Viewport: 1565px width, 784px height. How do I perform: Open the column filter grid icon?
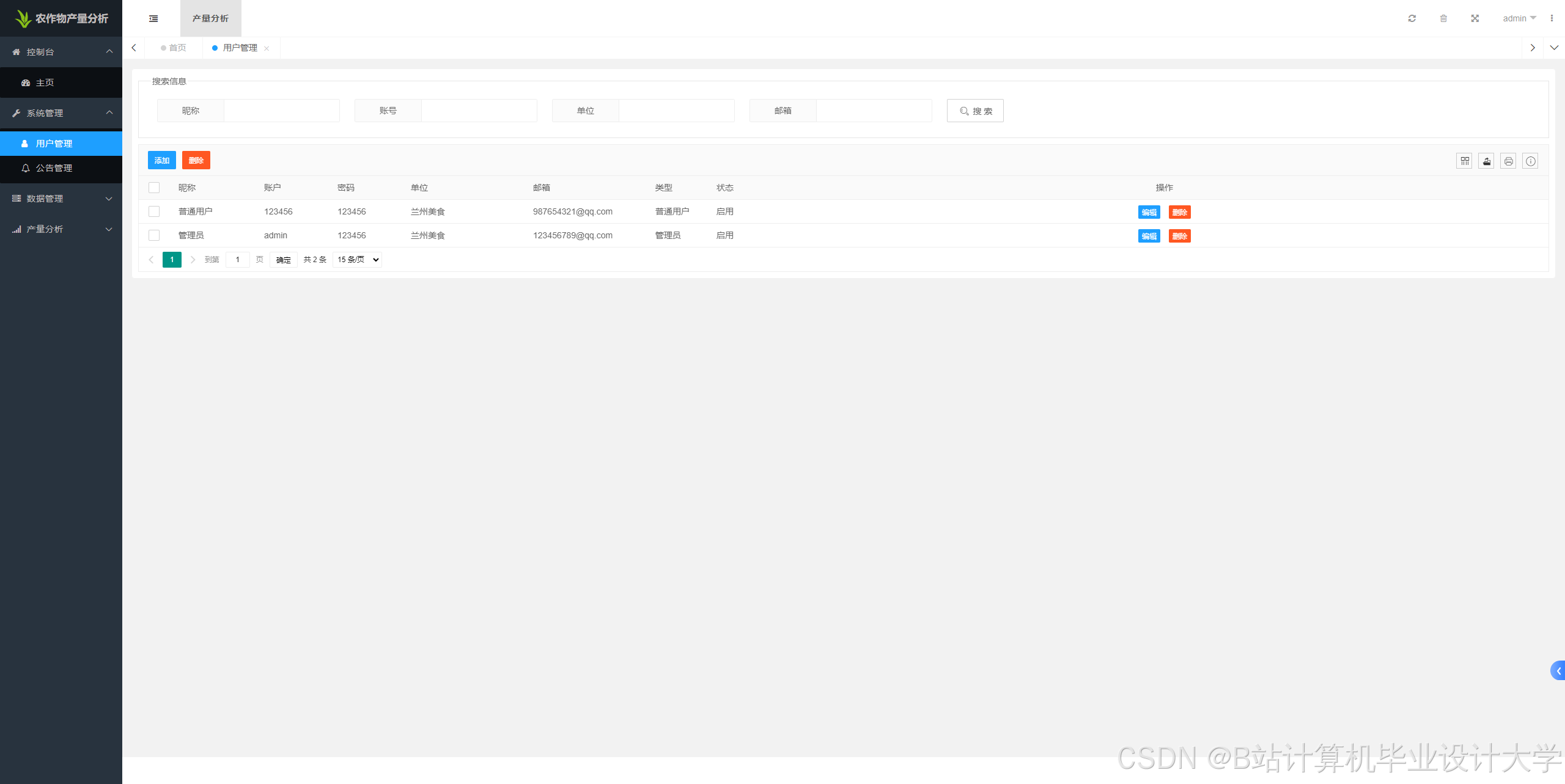click(1465, 161)
